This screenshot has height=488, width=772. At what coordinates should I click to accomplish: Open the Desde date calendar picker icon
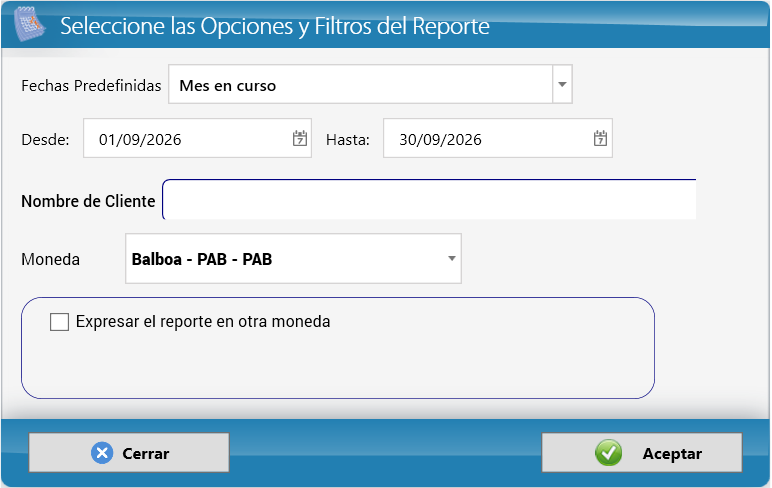point(300,138)
